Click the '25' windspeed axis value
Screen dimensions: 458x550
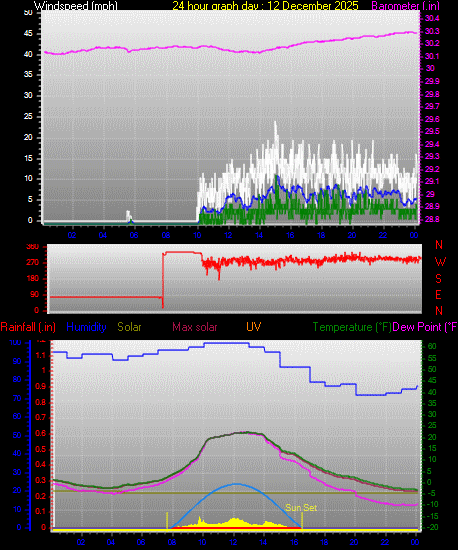point(28,116)
